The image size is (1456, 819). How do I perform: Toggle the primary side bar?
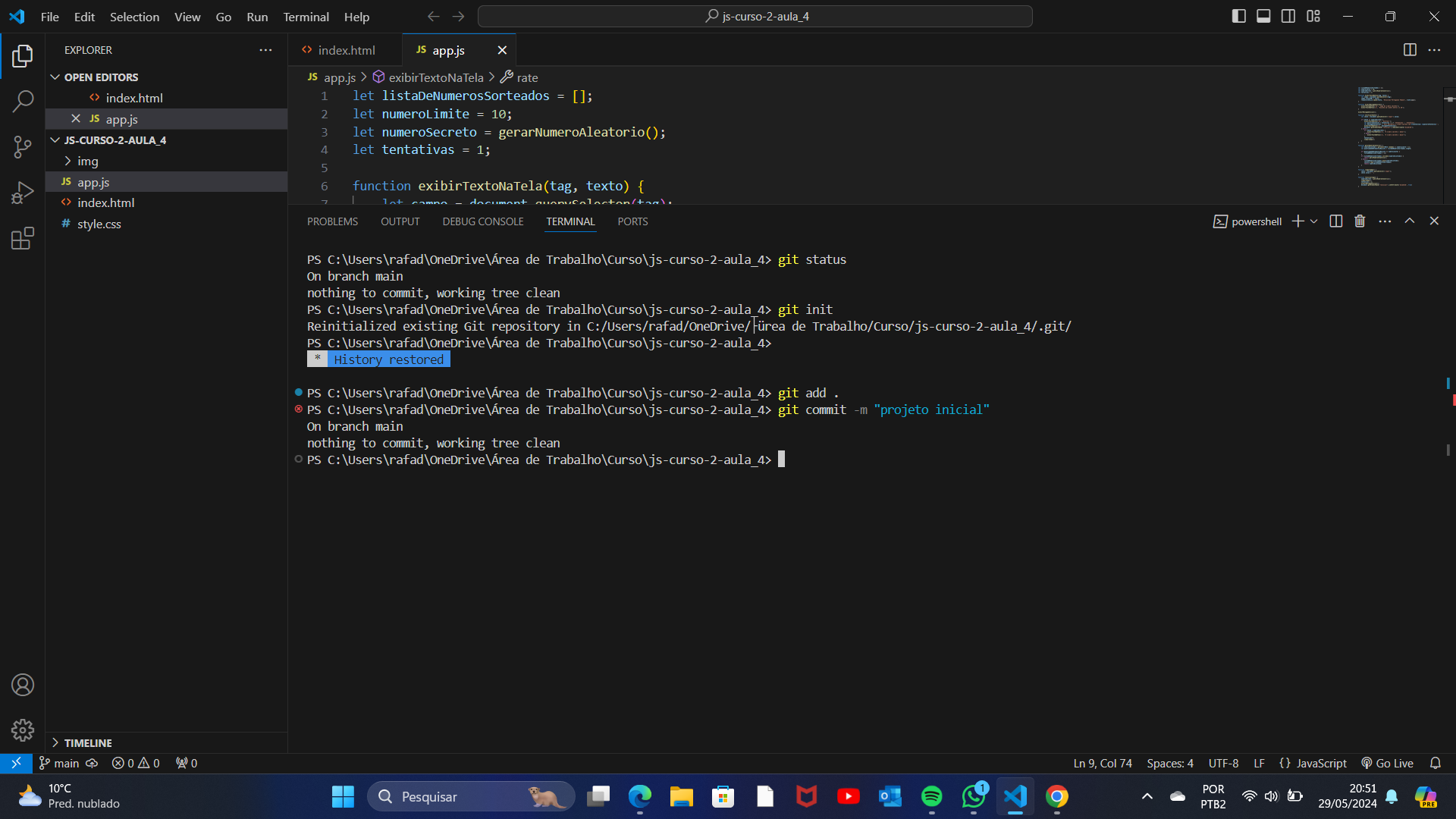(1239, 16)
